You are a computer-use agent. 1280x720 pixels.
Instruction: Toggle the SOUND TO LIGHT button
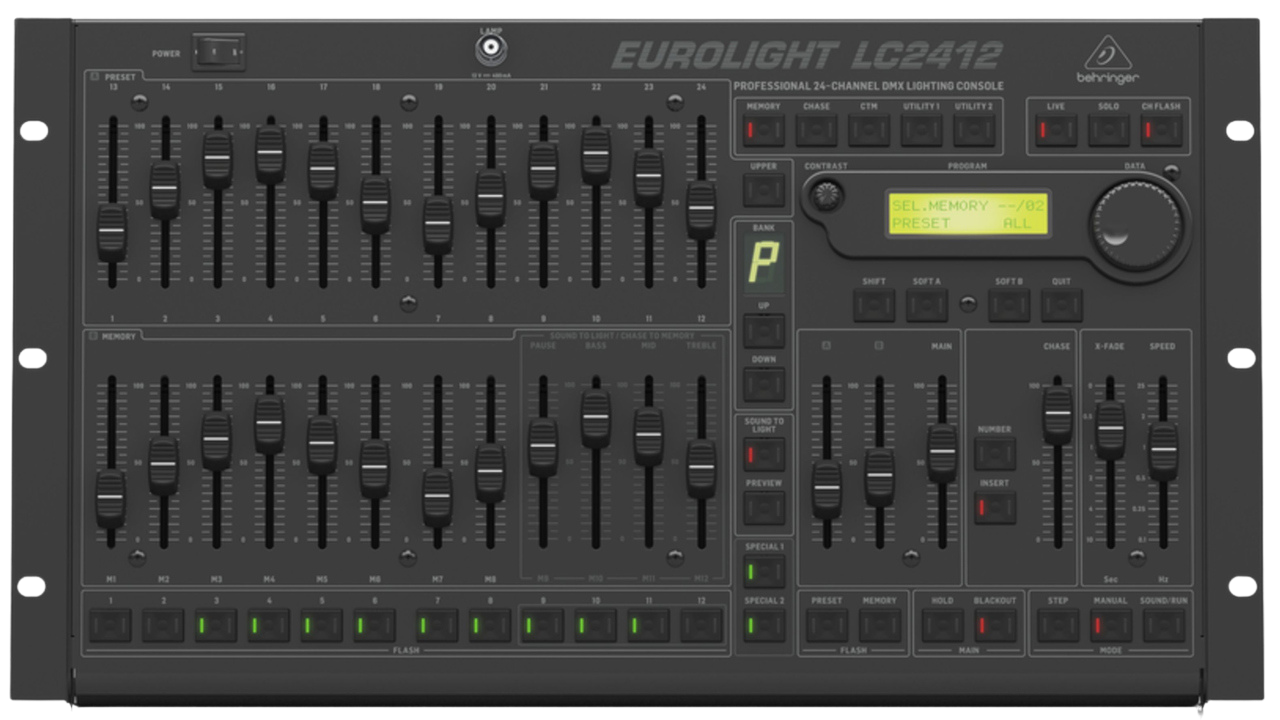pyautogui.click(x=764, y=454)
